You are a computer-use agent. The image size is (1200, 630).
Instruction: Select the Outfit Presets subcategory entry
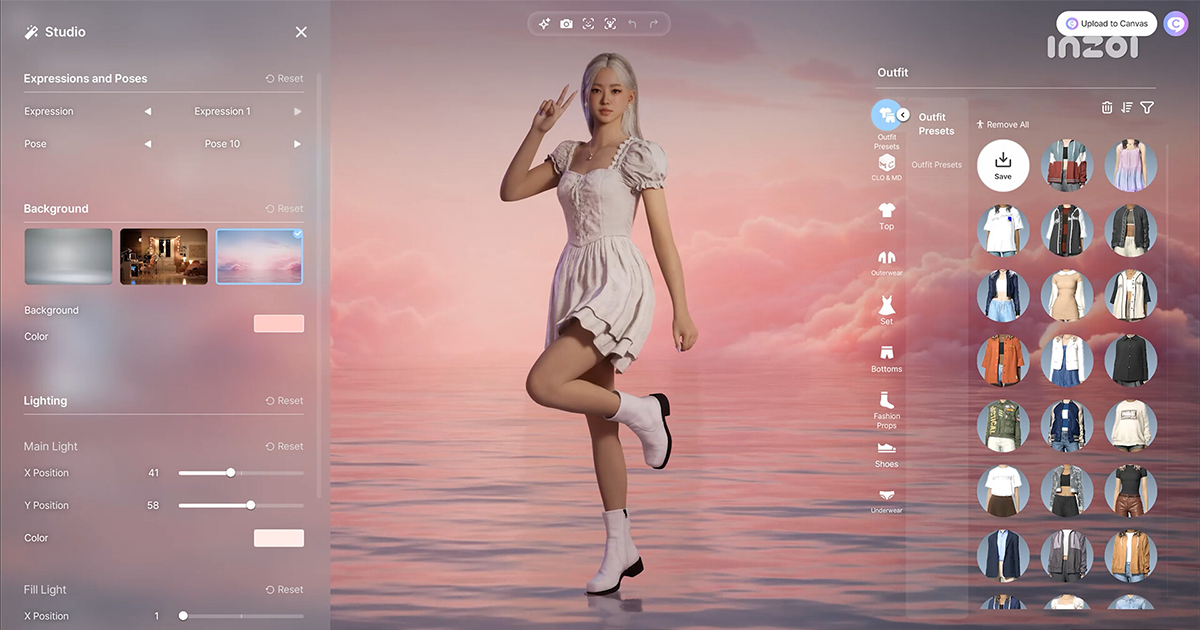click(936, 165)
